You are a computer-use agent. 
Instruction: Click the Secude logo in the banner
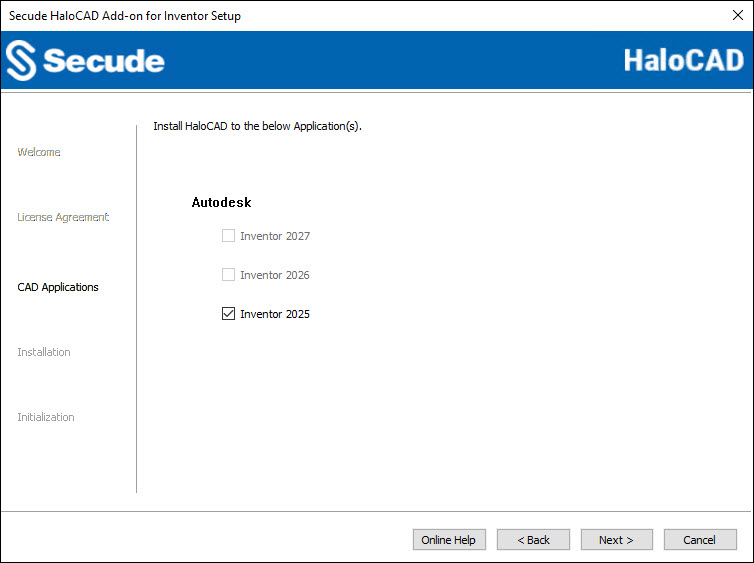pos(86,61)
